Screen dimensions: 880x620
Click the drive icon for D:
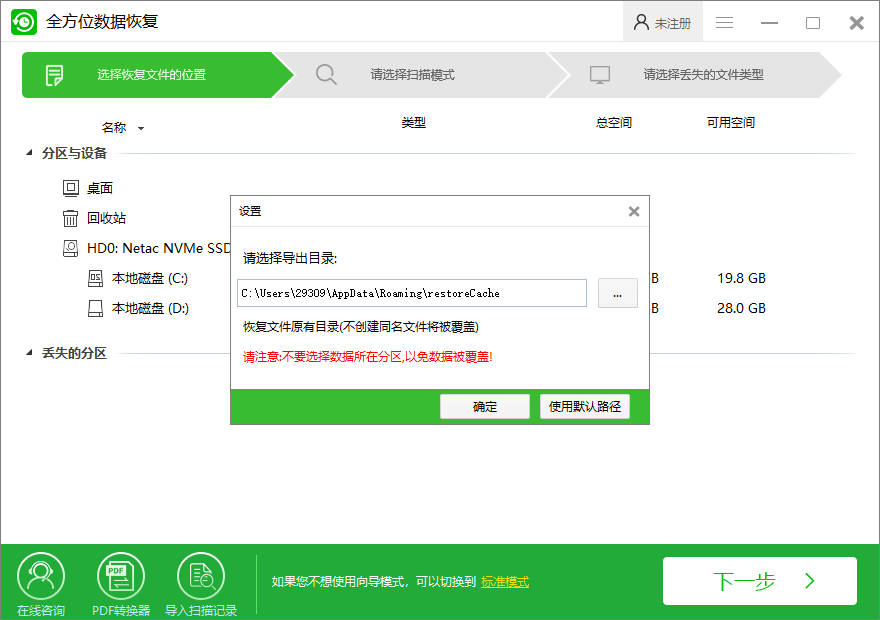click(95, 308)
